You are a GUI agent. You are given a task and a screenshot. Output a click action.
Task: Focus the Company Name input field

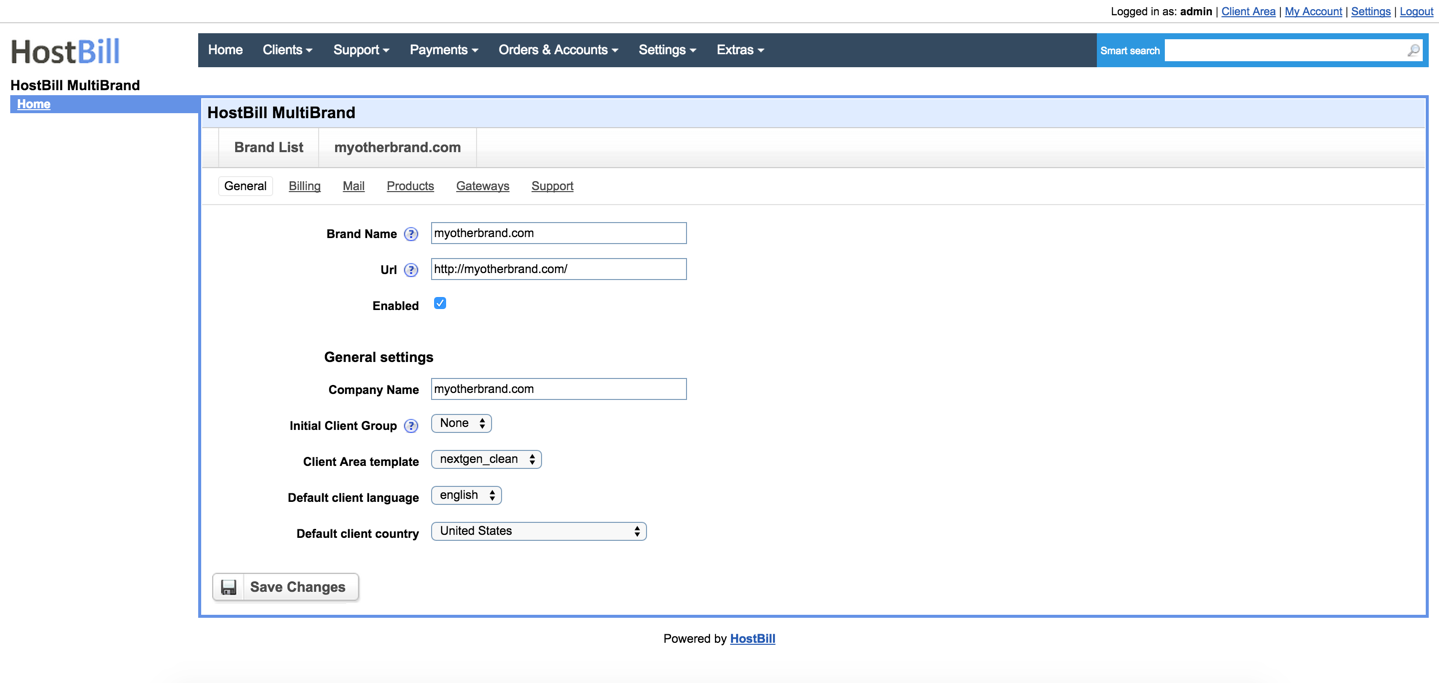558,389
